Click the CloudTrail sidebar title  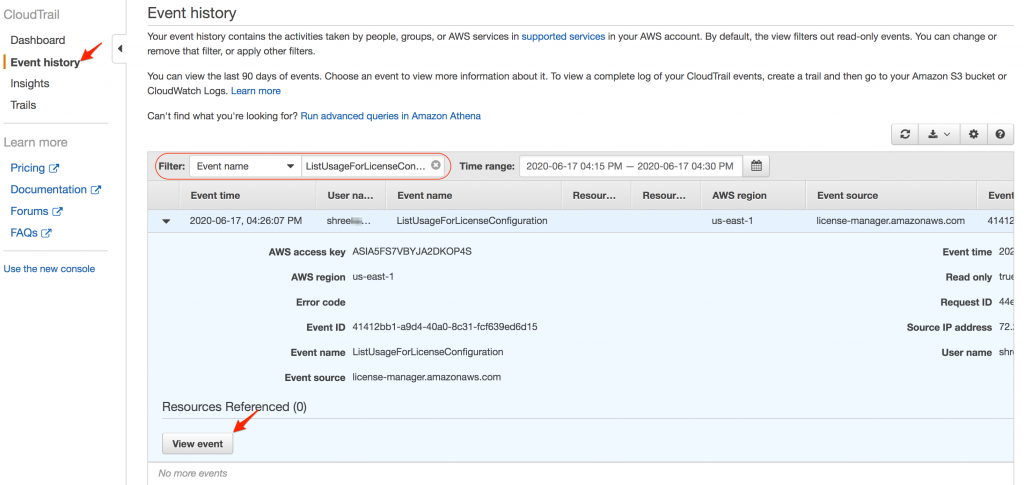point(29,14)
